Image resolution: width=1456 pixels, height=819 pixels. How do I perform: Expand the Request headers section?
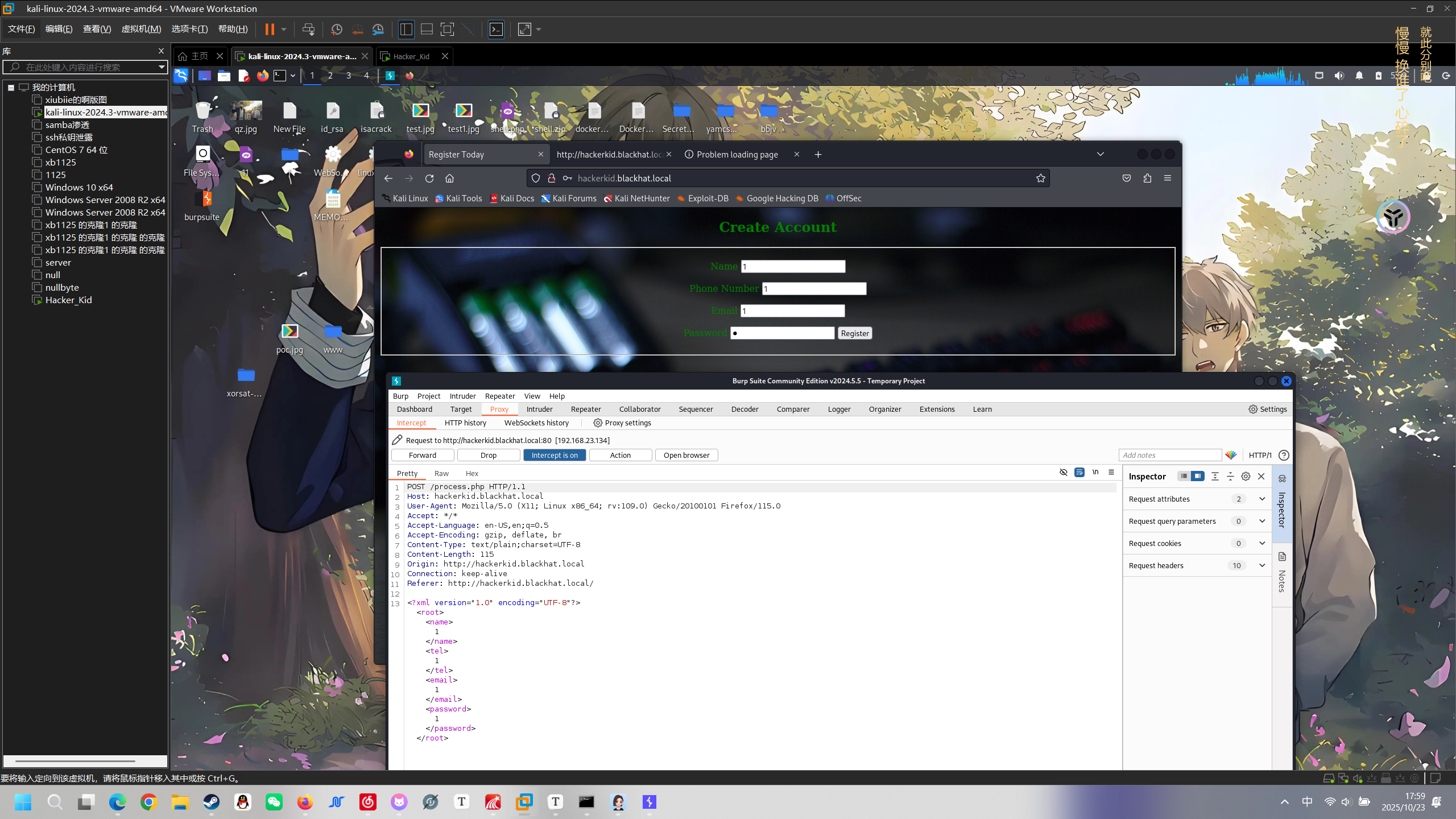pyautogui.click(x=1261, y=565)
